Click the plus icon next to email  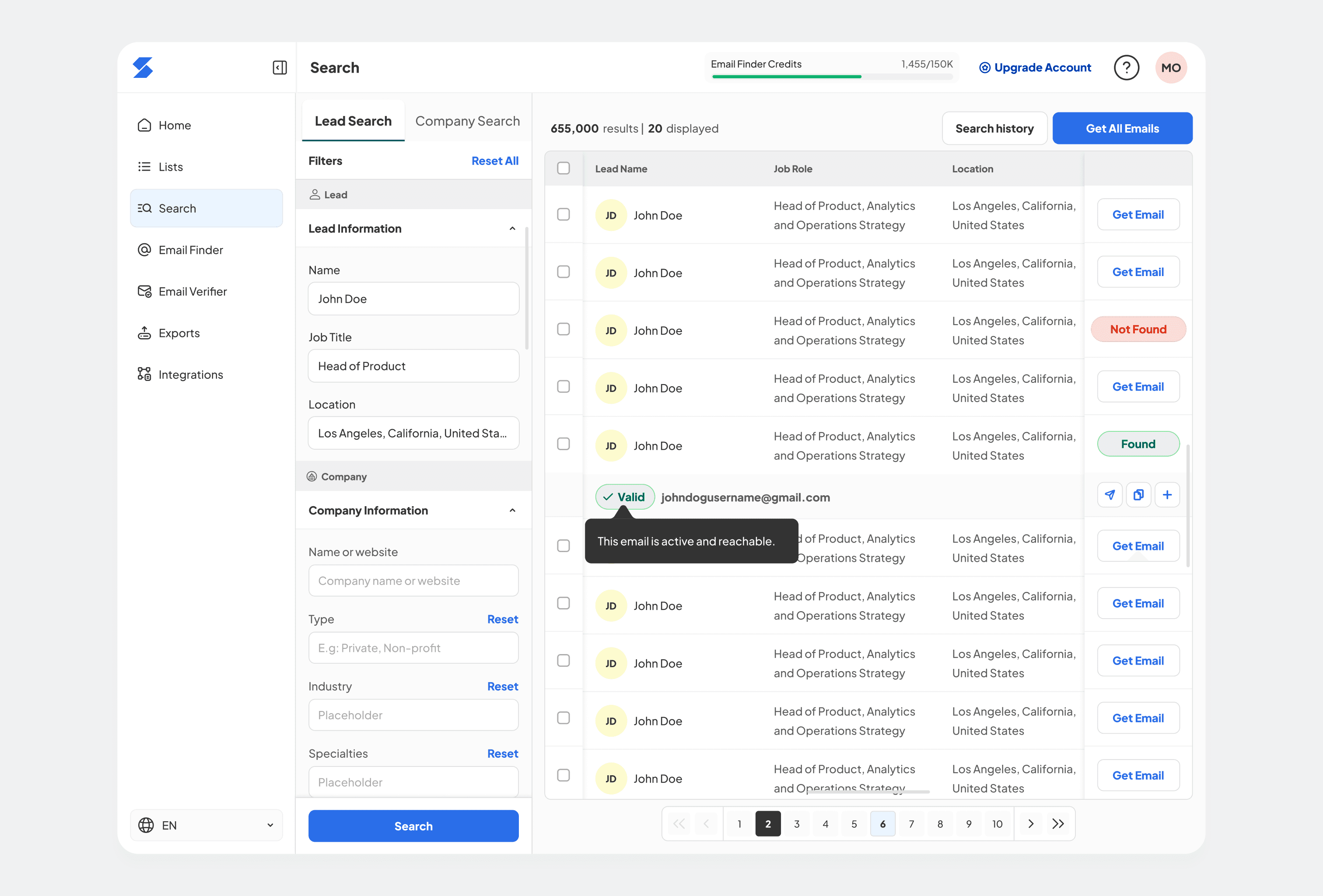point(1167,495)
